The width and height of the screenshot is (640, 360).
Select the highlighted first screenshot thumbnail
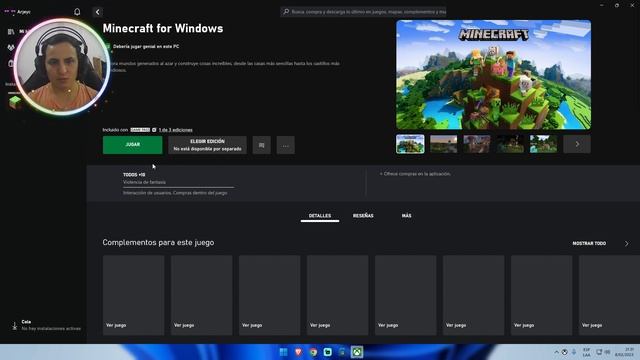pos(410,144)
